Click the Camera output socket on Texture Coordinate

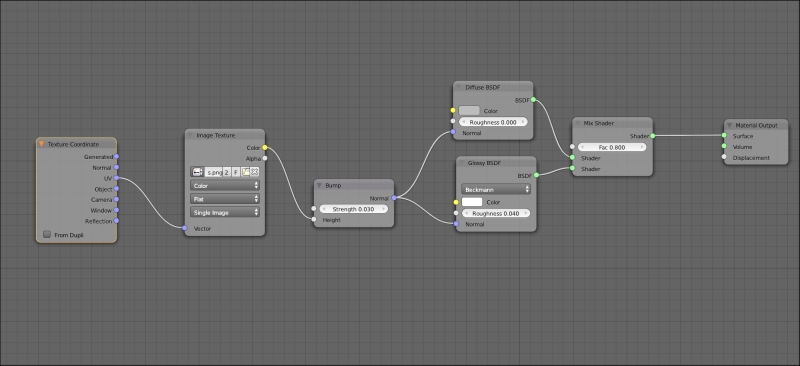point(116,200)
